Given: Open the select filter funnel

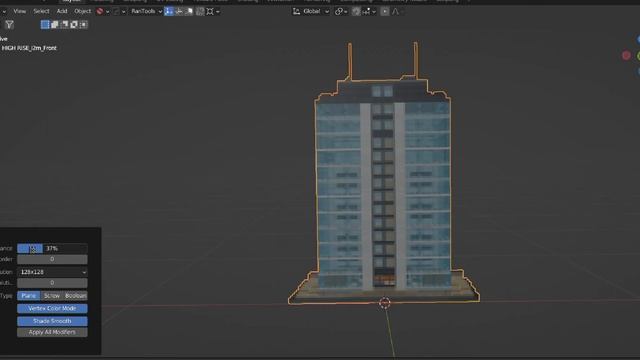Looking at the screenshot, I should coord(9,25).
